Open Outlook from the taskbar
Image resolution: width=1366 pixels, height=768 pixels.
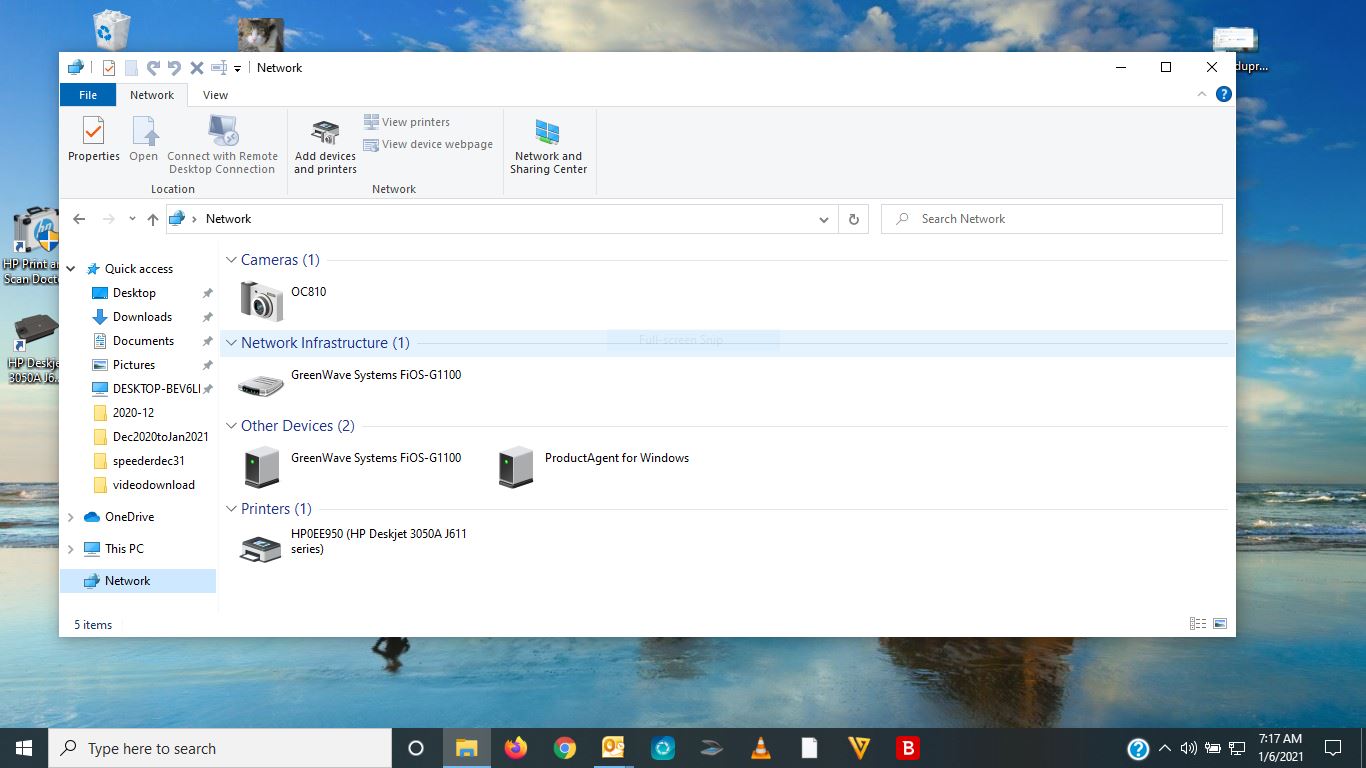pyautogui.click(x=614, y=748)
